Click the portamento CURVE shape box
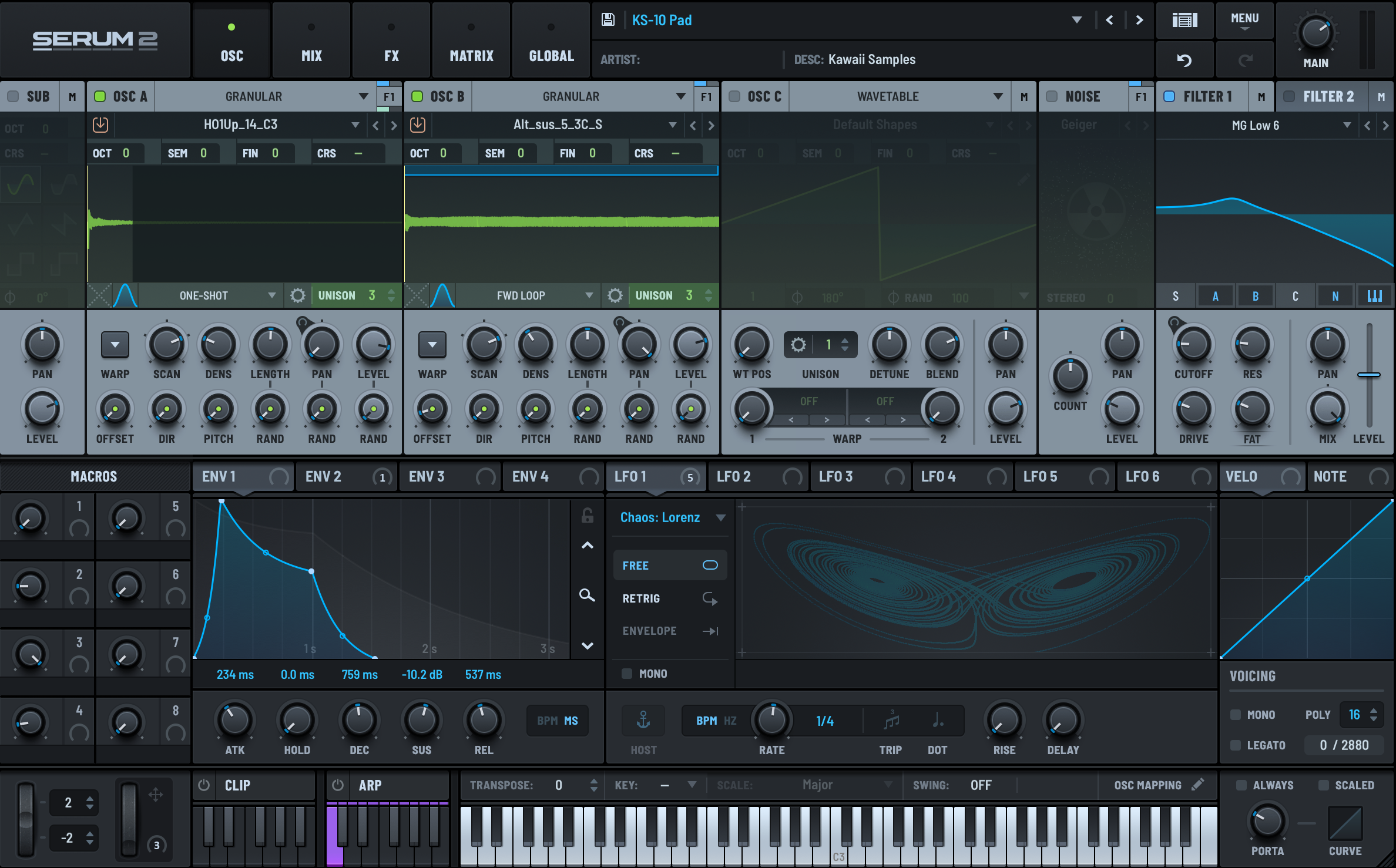 point(1345,823)
